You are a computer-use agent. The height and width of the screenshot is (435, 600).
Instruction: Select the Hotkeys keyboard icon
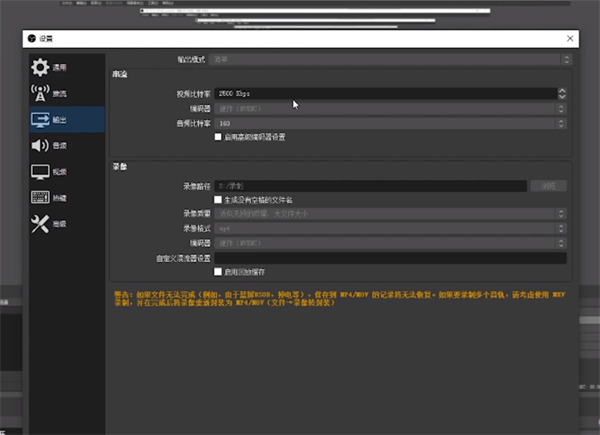point(40,198)
